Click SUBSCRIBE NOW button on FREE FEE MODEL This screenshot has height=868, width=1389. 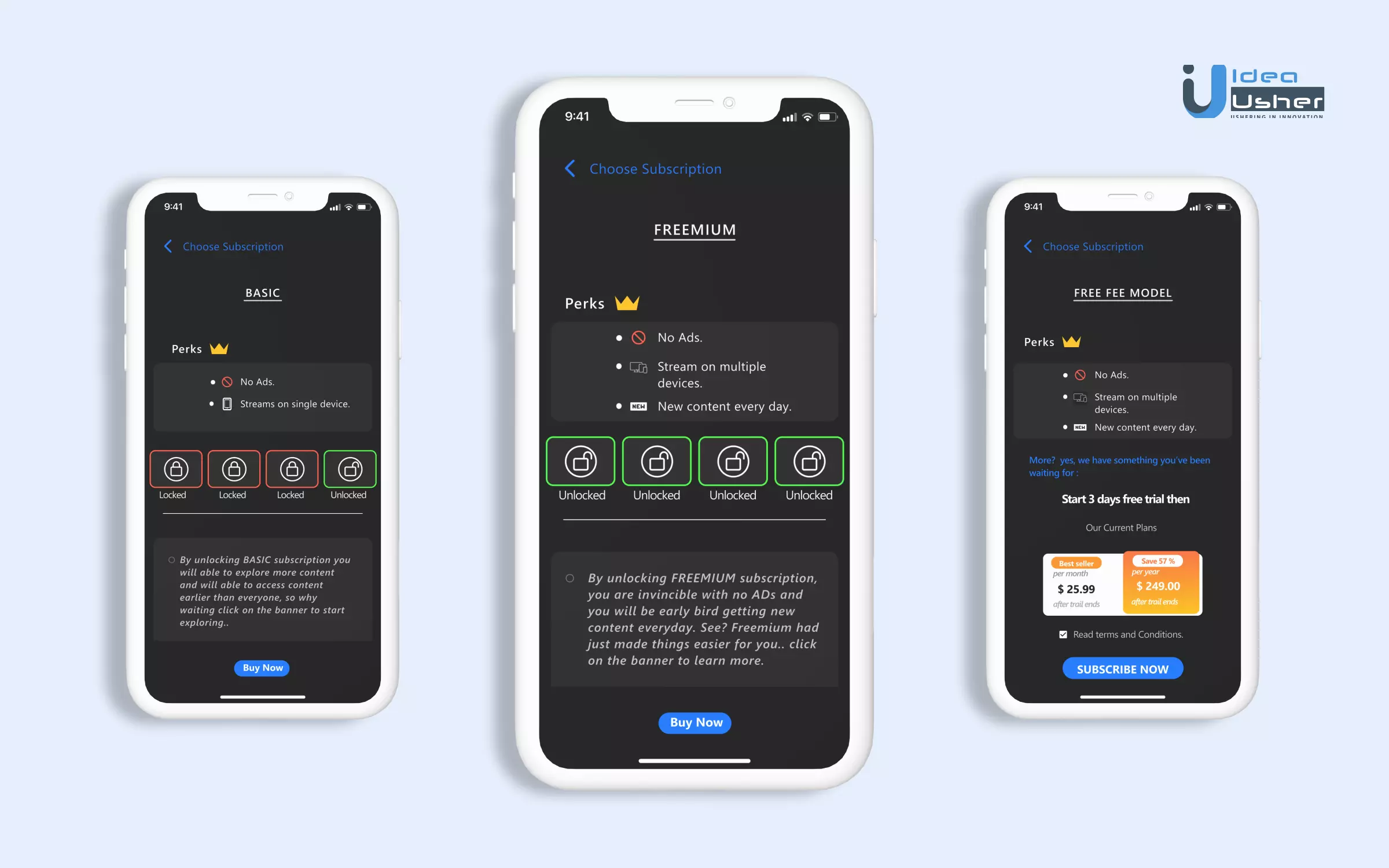click(x=1122, y=668)
